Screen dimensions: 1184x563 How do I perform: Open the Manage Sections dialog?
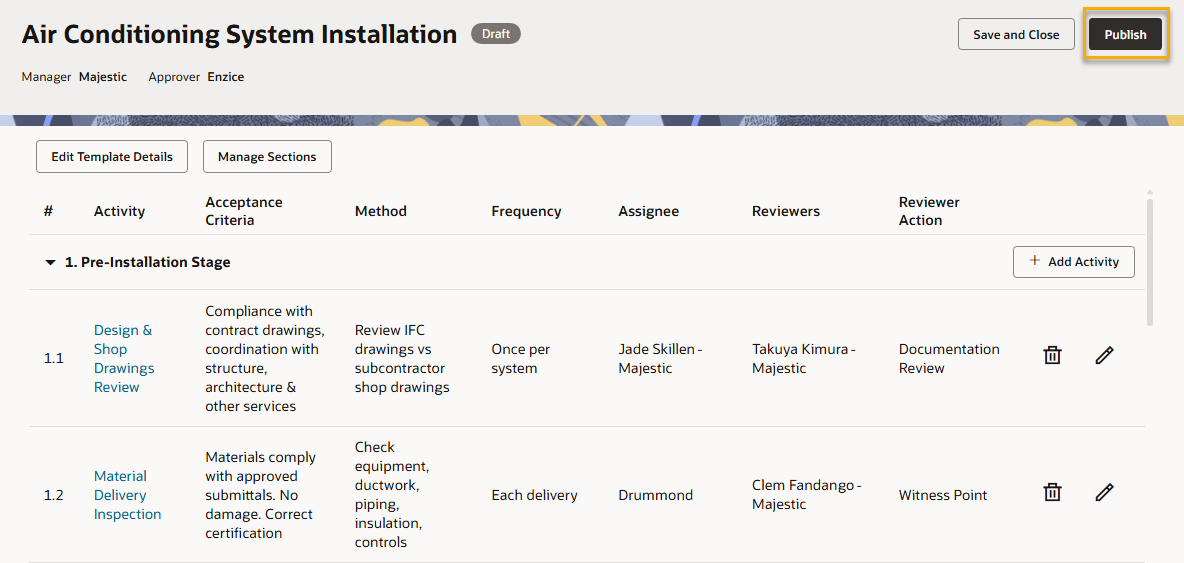point(267,157)
